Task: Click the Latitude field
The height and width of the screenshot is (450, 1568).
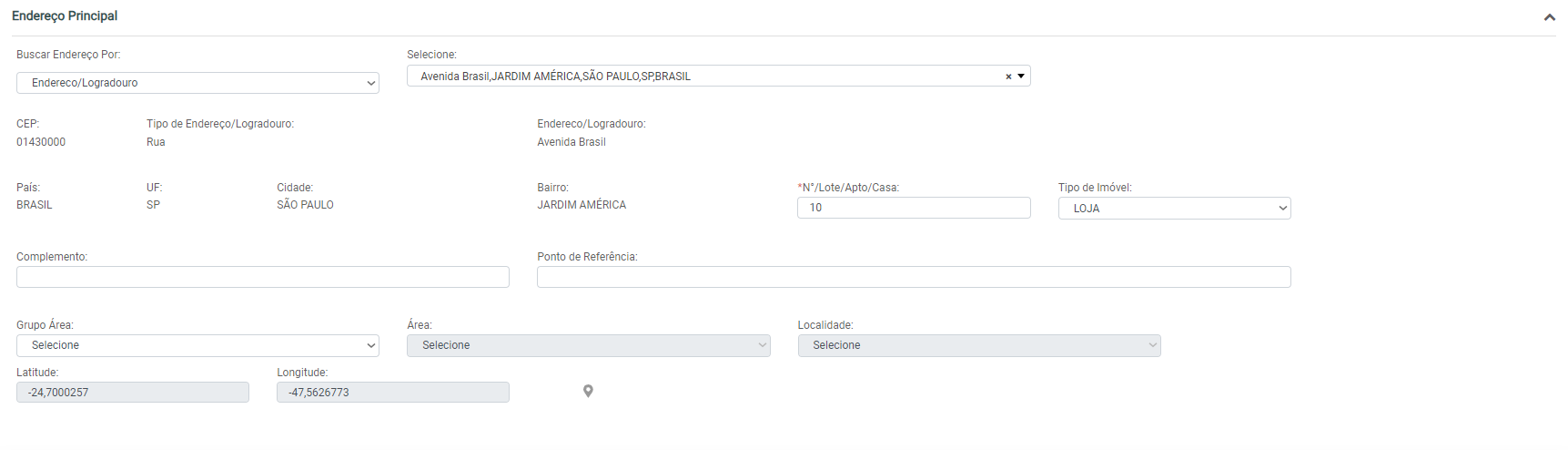Action: 132,393
